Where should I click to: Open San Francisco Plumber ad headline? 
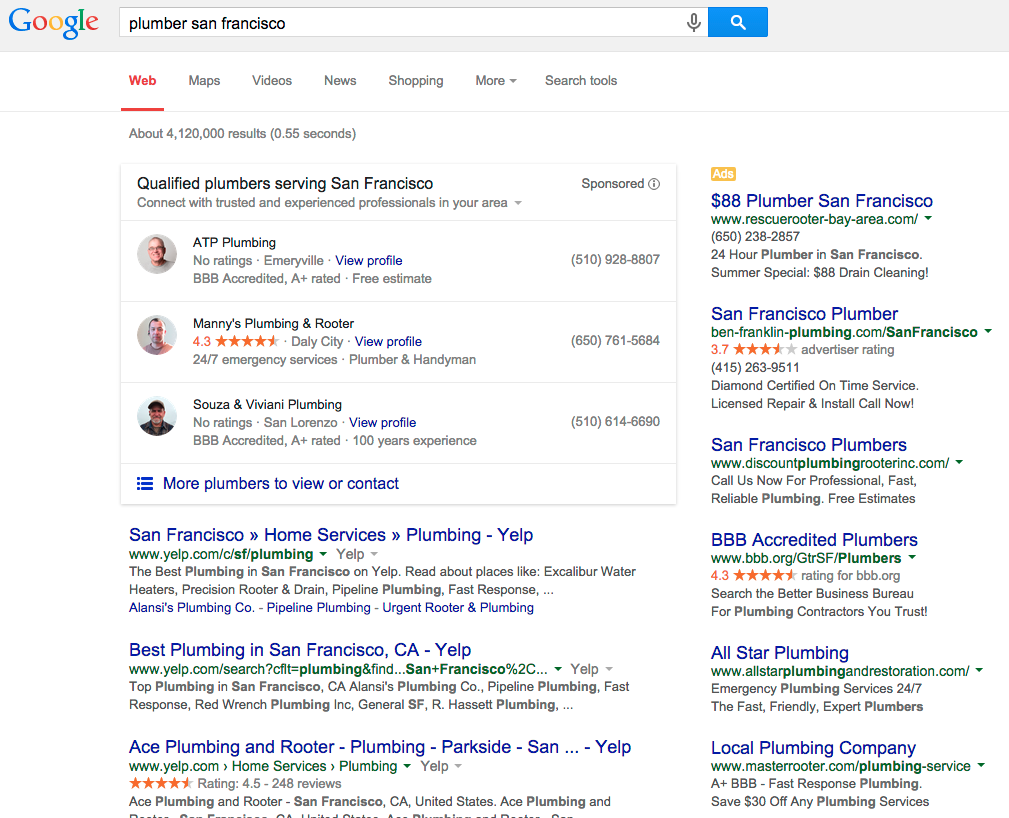tap(804, 314)
